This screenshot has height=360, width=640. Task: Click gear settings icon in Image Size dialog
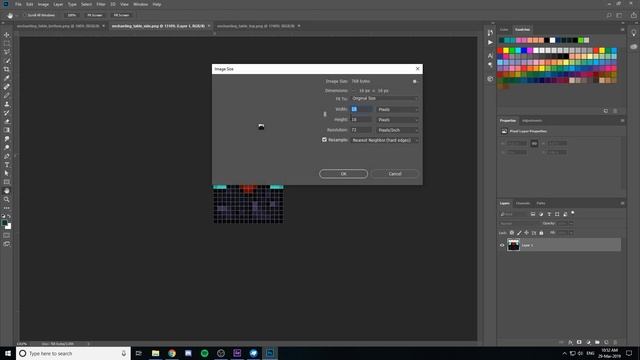click(x=415, y=81)
